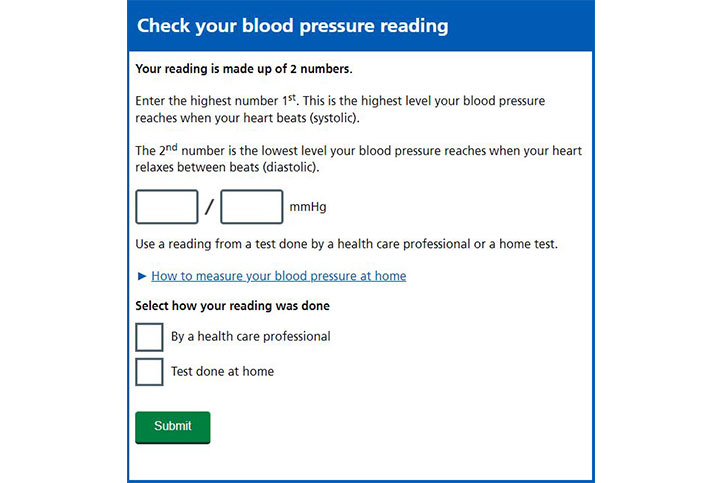Click the 'Test done at home' label text

tap(222, 371)
